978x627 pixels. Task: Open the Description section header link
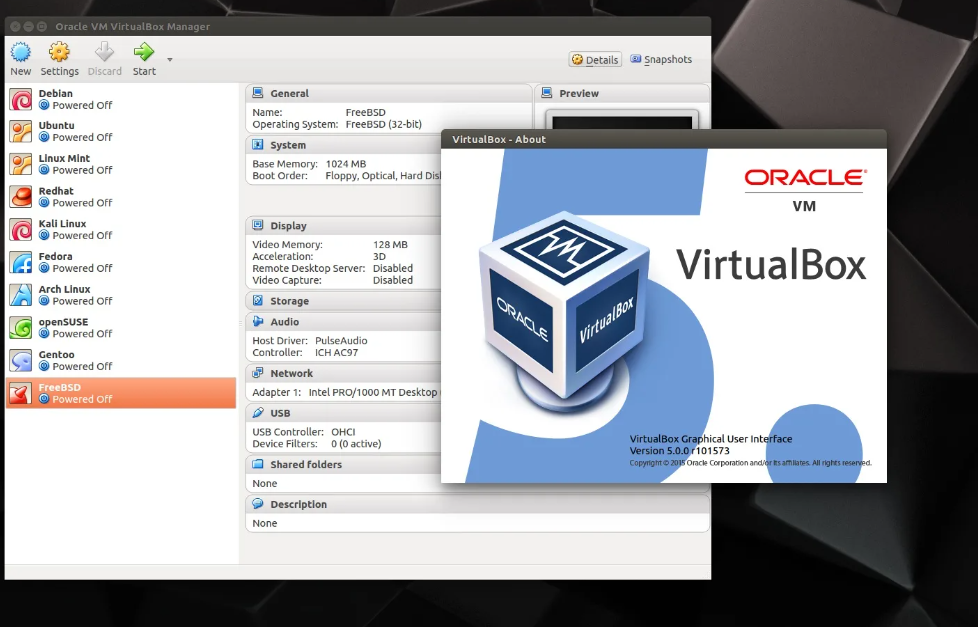(x=298, y=504)
